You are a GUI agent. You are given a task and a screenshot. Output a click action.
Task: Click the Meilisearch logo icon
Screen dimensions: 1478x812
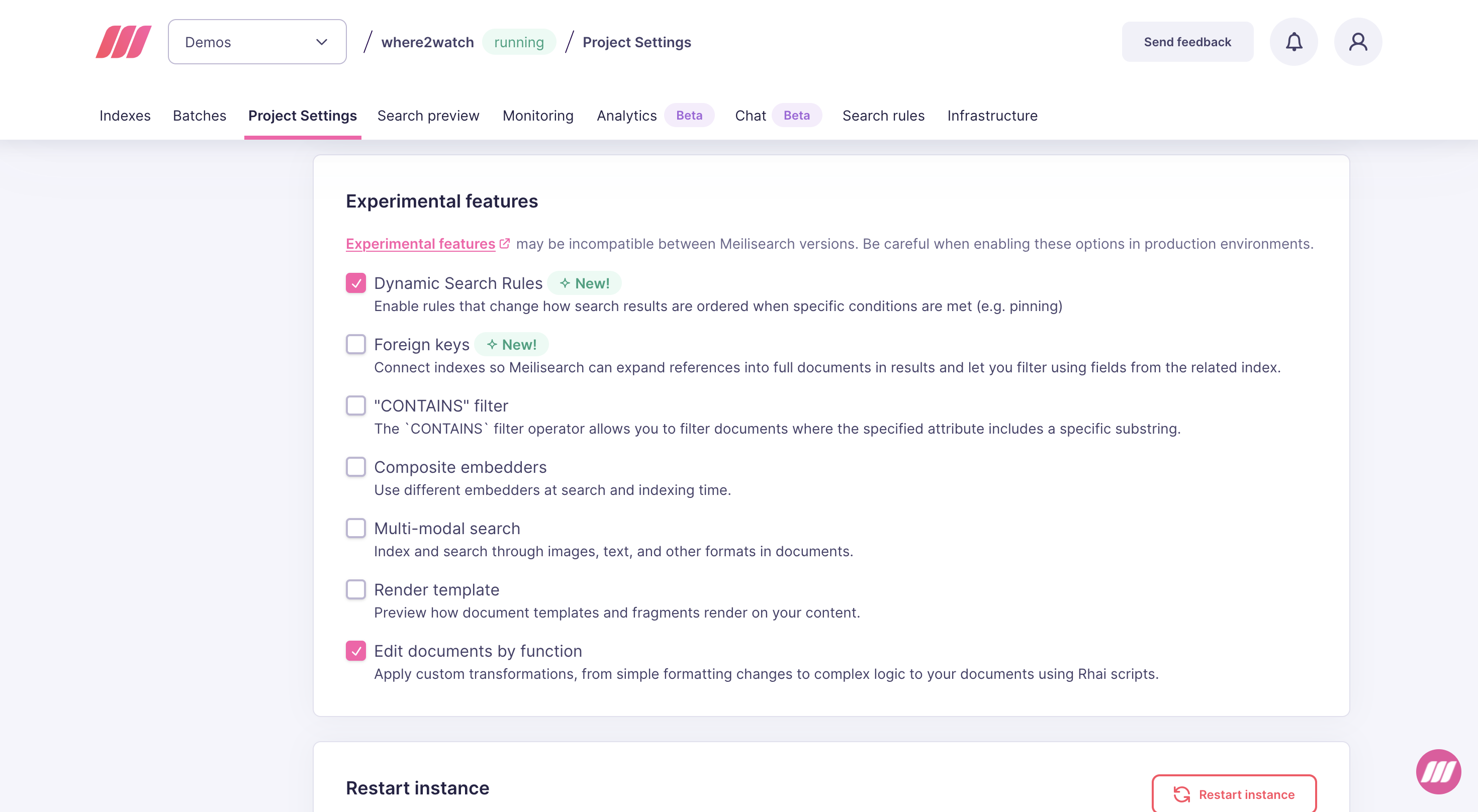[123, 42]
